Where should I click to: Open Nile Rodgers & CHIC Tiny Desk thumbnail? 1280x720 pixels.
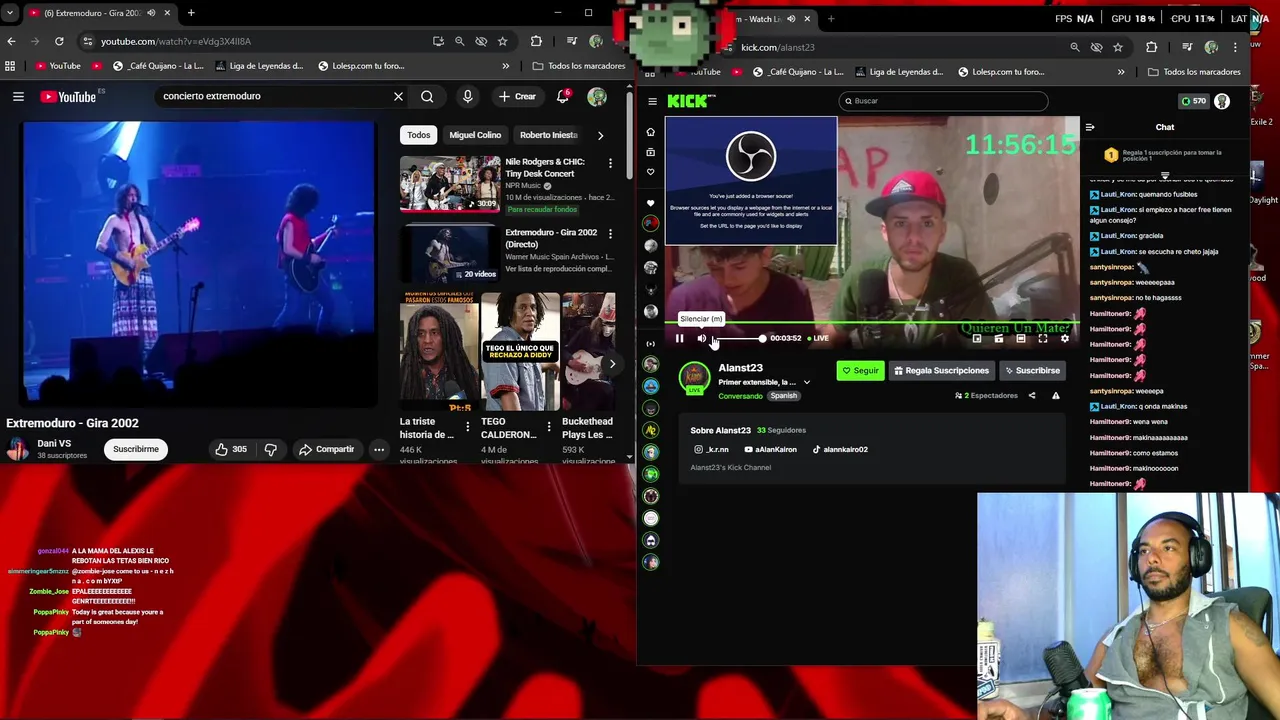pyautogui.click(x=450, y=183)
